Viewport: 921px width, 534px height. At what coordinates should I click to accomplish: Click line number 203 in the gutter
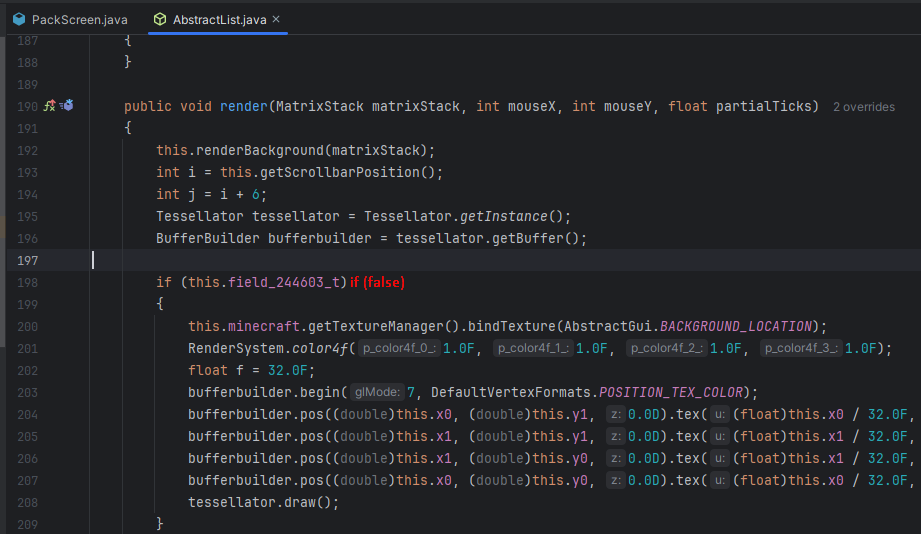[28, 393]
